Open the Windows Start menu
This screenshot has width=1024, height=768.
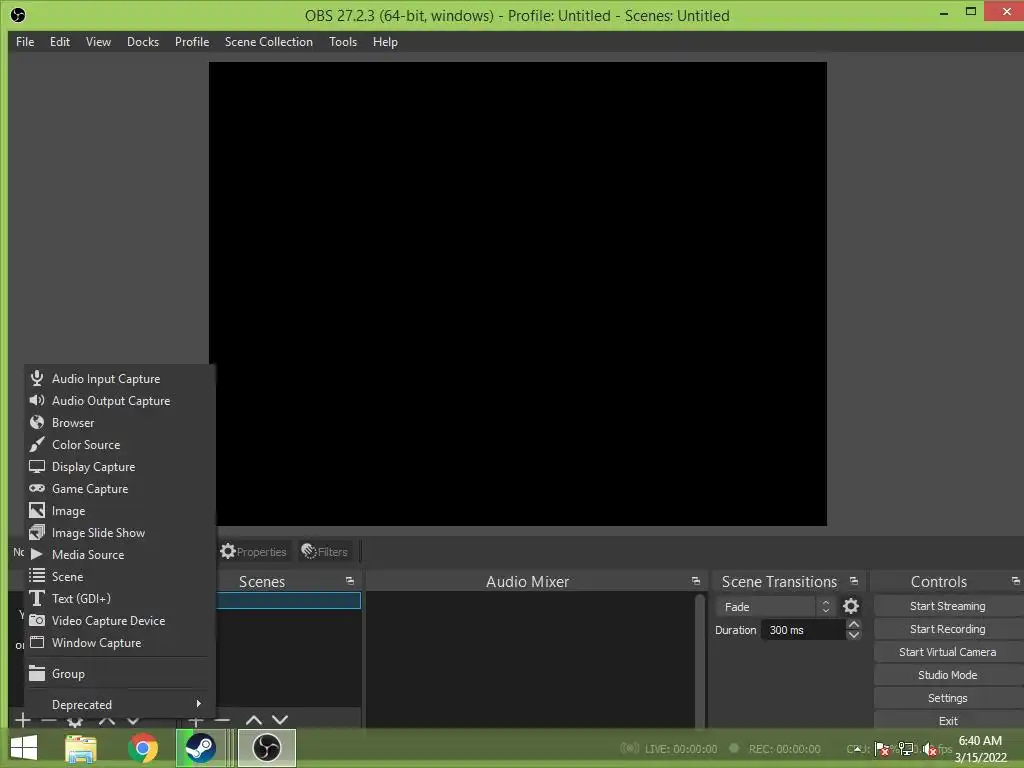24,748
